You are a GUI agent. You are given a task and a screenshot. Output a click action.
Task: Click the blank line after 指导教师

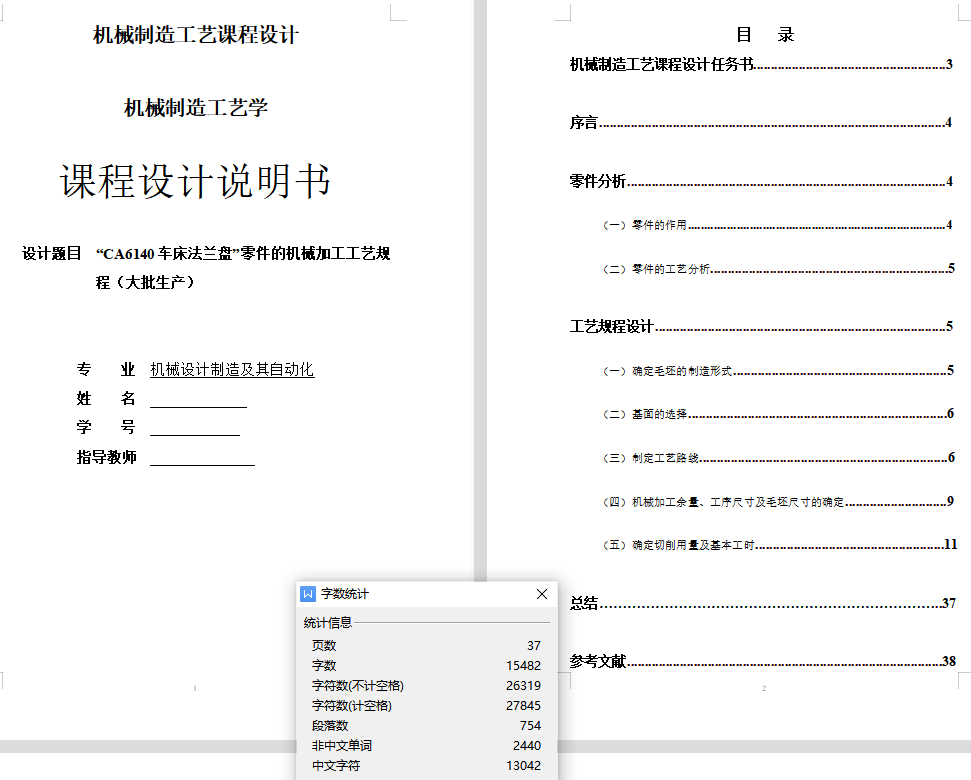point(202,458)
